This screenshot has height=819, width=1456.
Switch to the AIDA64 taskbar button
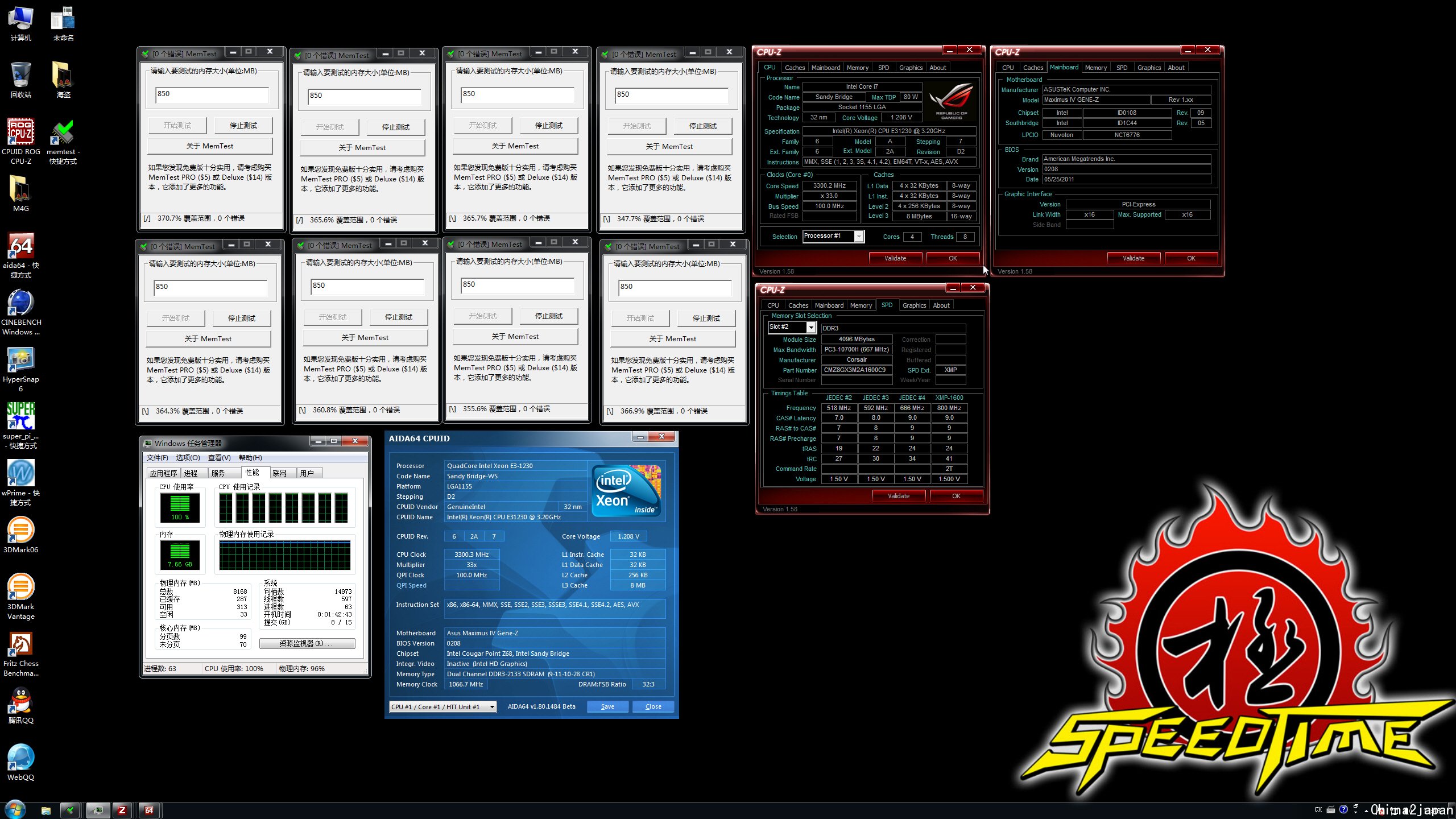(x=149, y=810)
